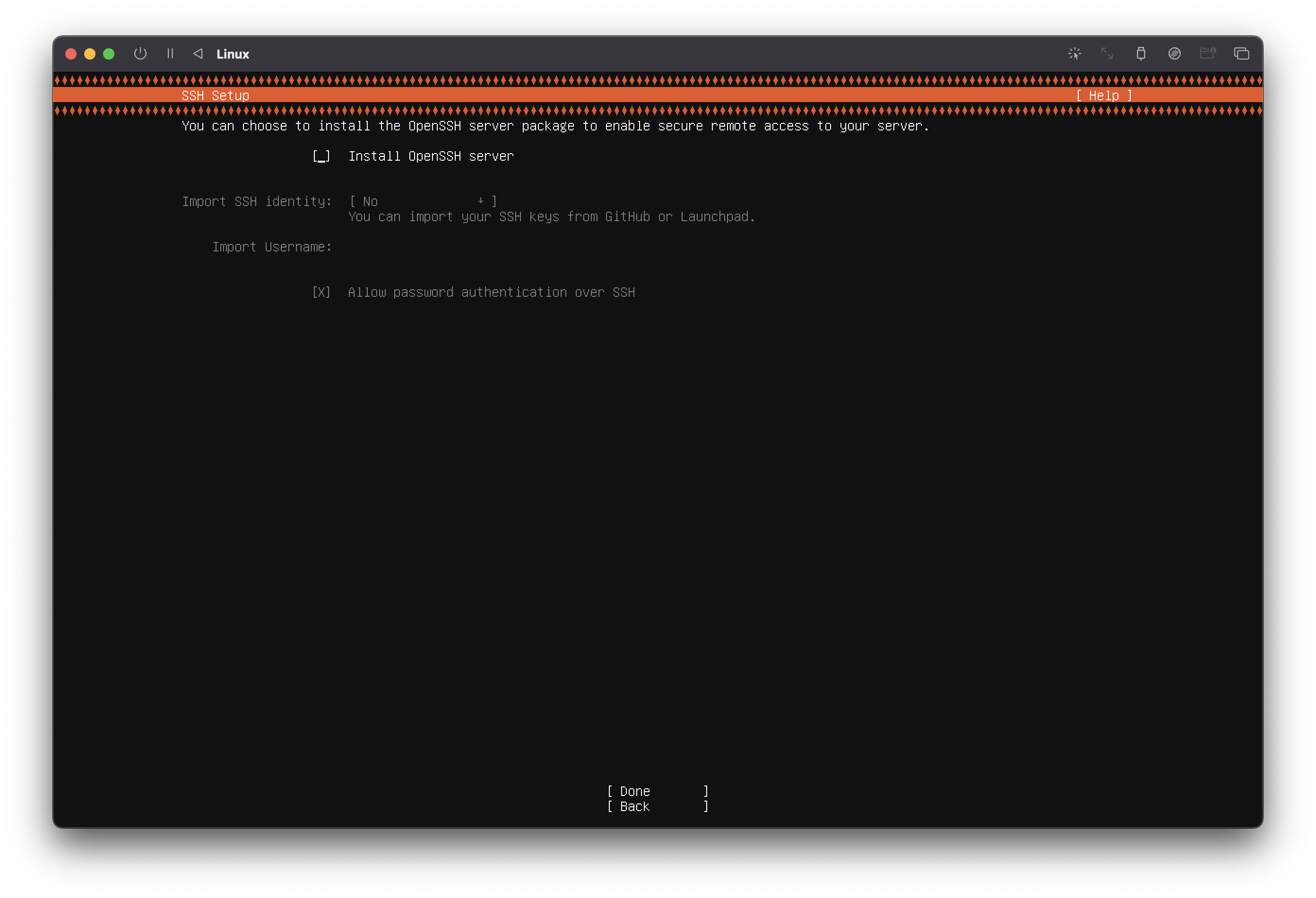The width and height of the screenshot is (1316, 898).
Task: Click the green full-screen window button
Action: point(109,54)
